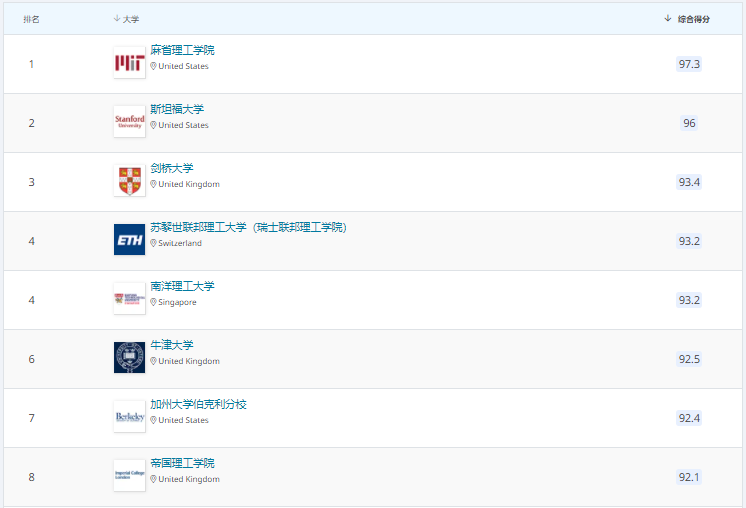746x508 pixels.
Task: Click rank number 7
Action: coord(31,418)
